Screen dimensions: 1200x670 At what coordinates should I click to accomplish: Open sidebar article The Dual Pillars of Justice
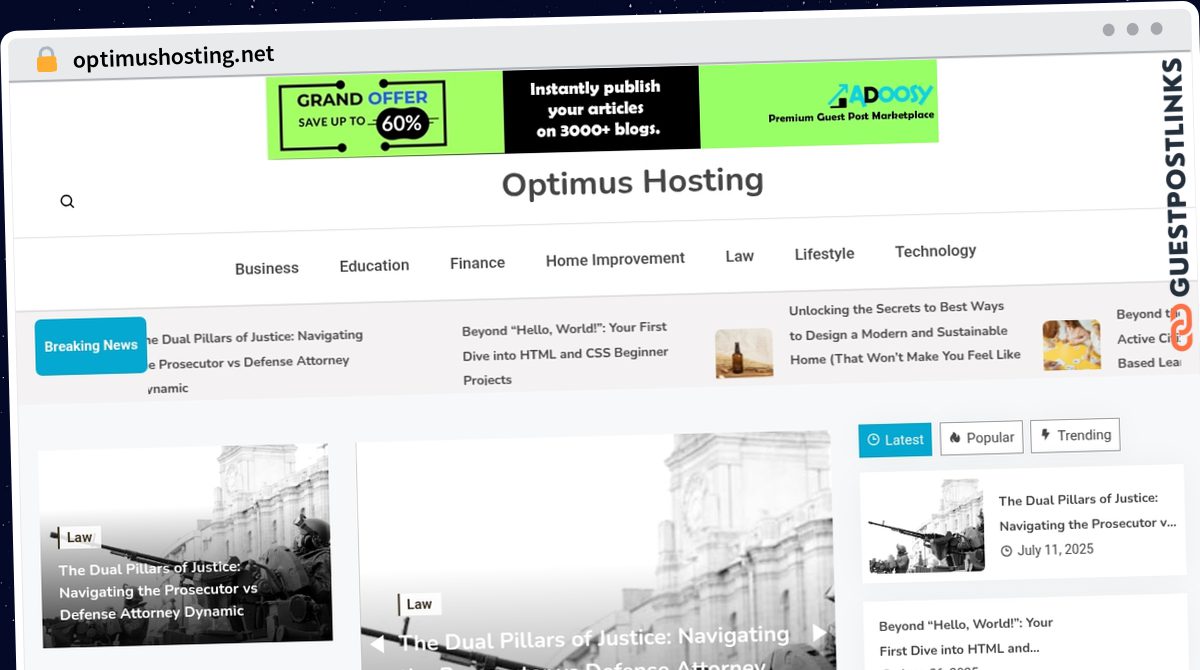tap(1088, 511)
